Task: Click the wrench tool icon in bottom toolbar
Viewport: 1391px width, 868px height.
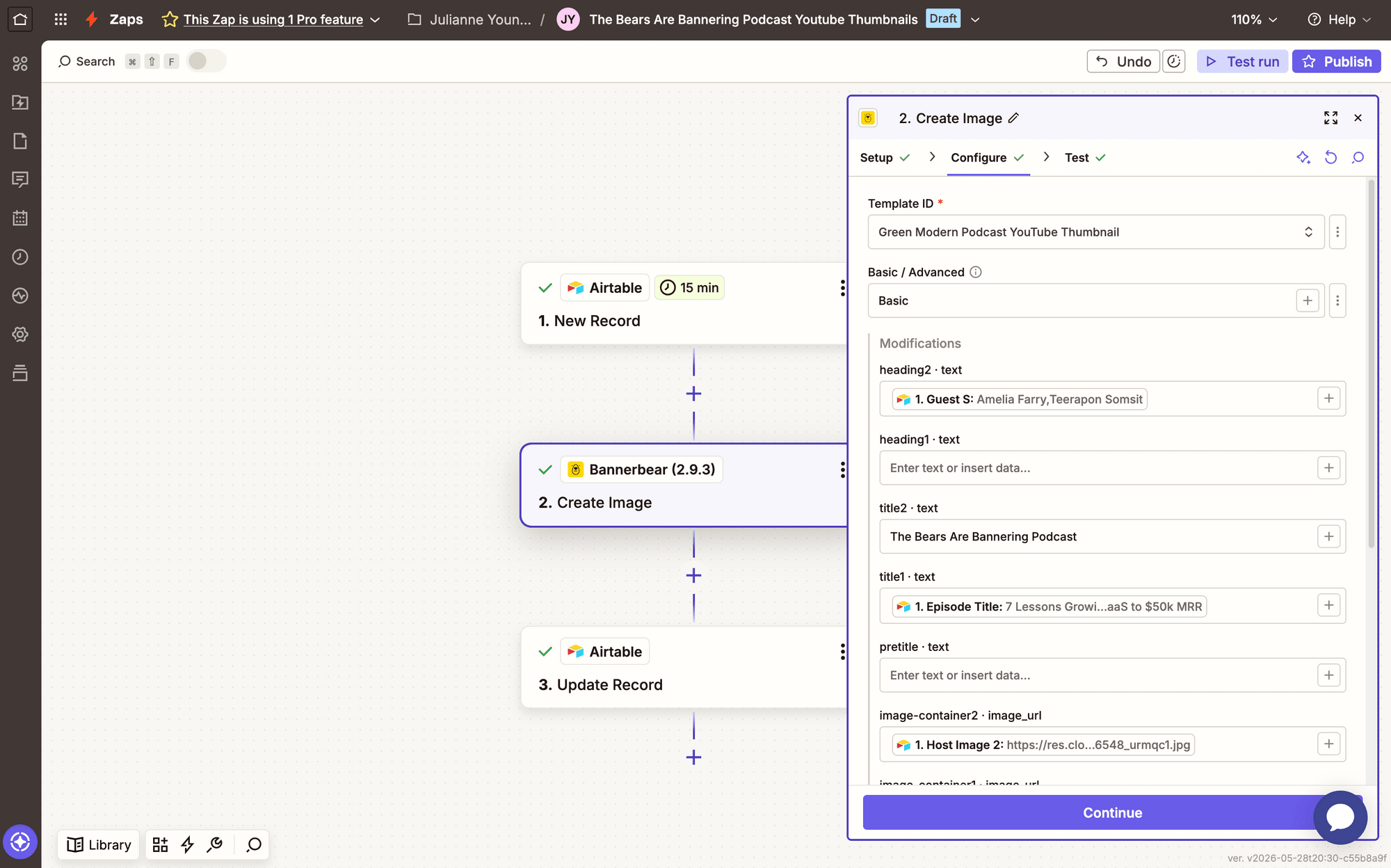Action: tap(215, 844)
